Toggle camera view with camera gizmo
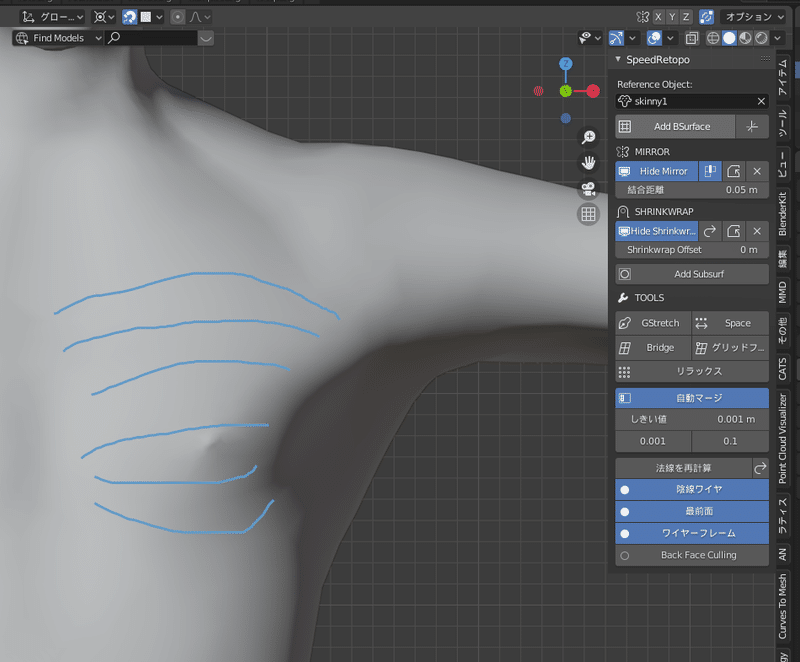The height and width of the screenshot is (662, 800). click(x=588, y=188)
